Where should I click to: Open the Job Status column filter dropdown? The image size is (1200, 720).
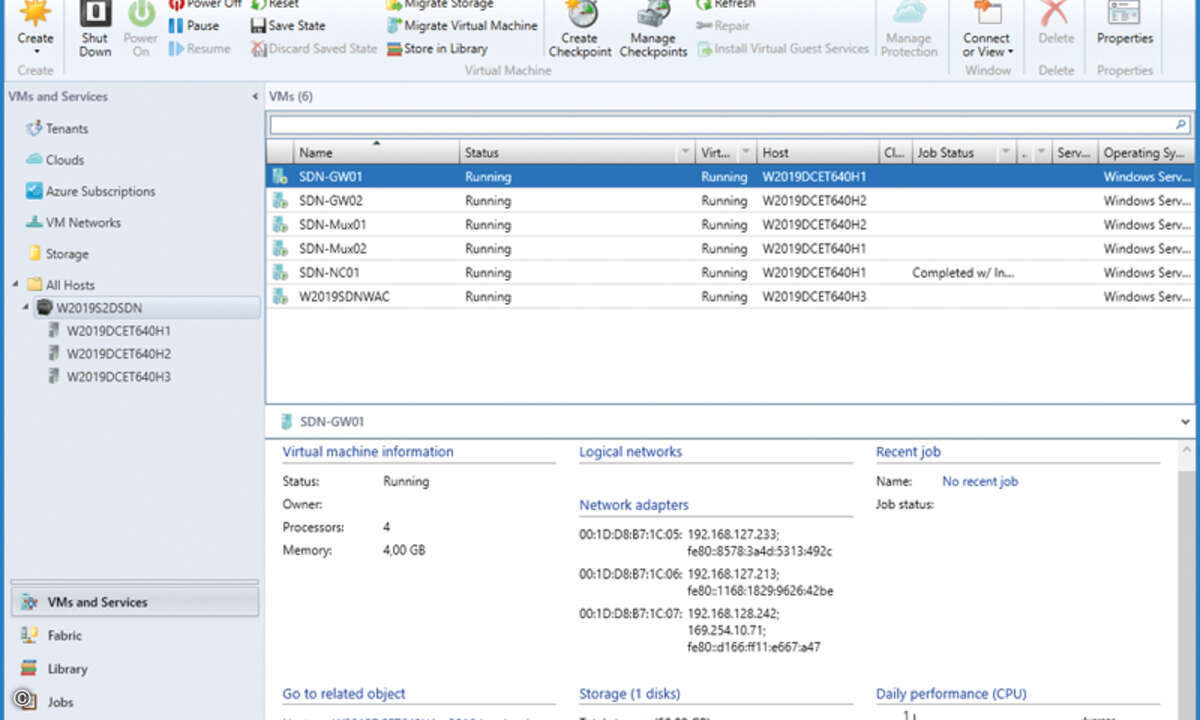[x=1005, y=153]
